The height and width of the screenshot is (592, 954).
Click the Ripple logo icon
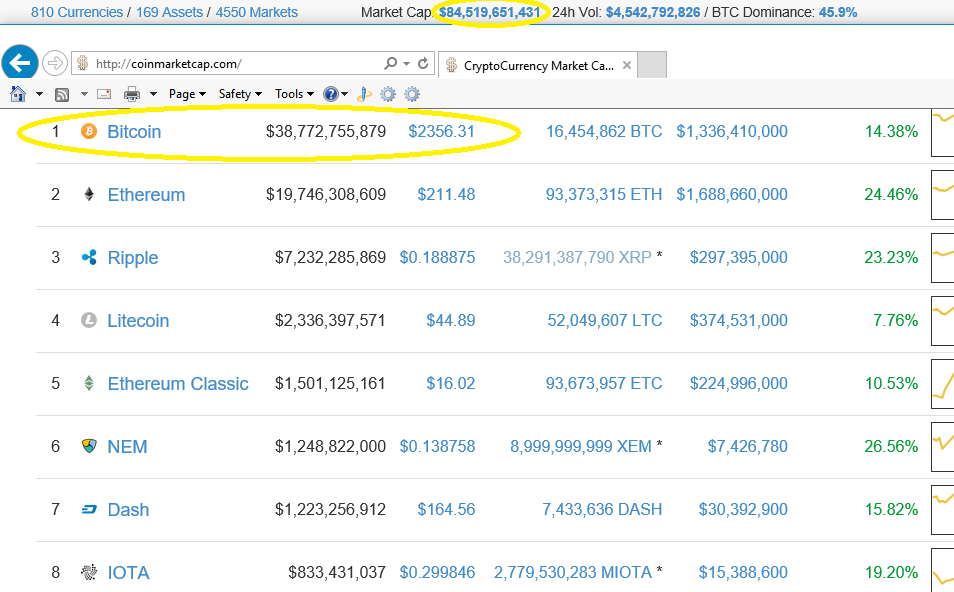[89, 257]
